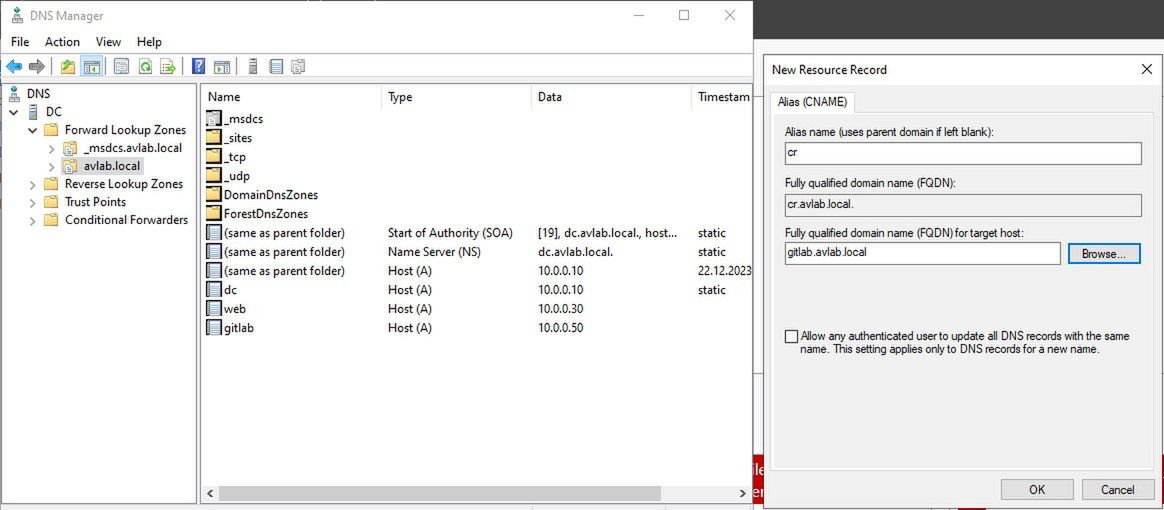Open the _tcp folder in list
This screenshot has height=510, width=1164.
[226, 157]
